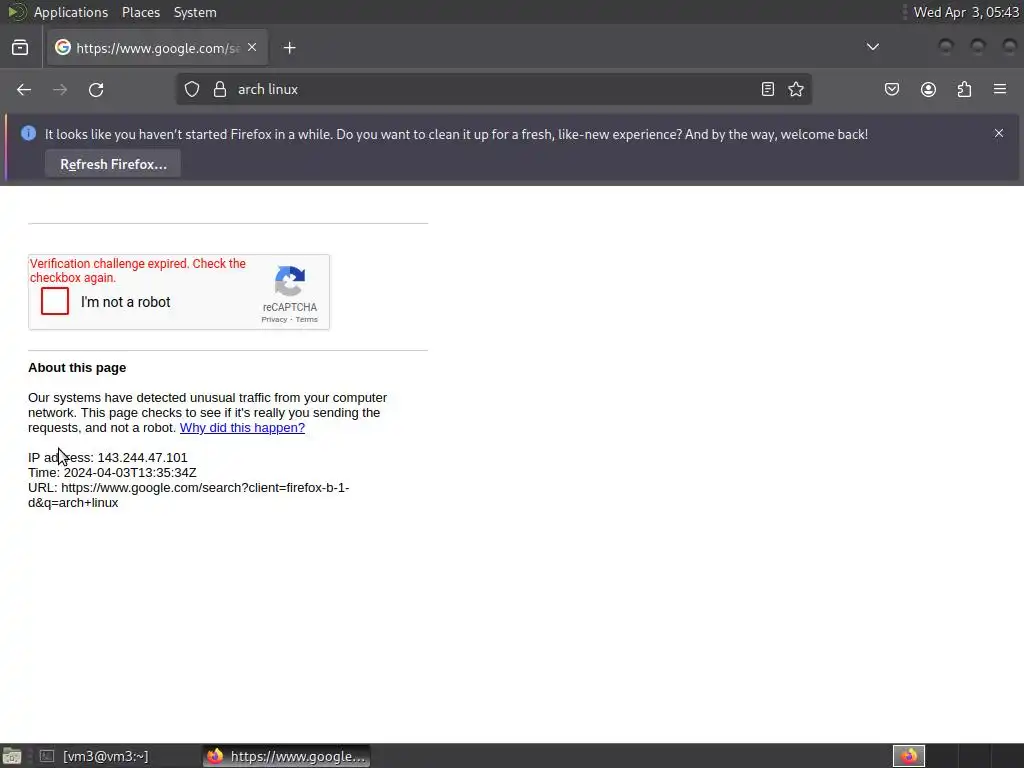Image resolution: width=1024 pixels, height=768 pixels.
Task: Open the reCAPTCHA Privacy link
Action: tap(274, 319)
